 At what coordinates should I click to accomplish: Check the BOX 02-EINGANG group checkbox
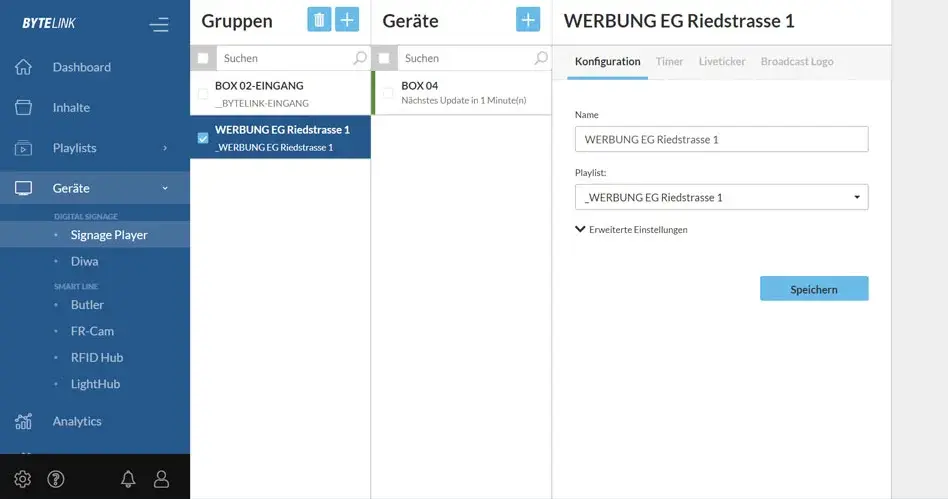click(x=203, y=94)
